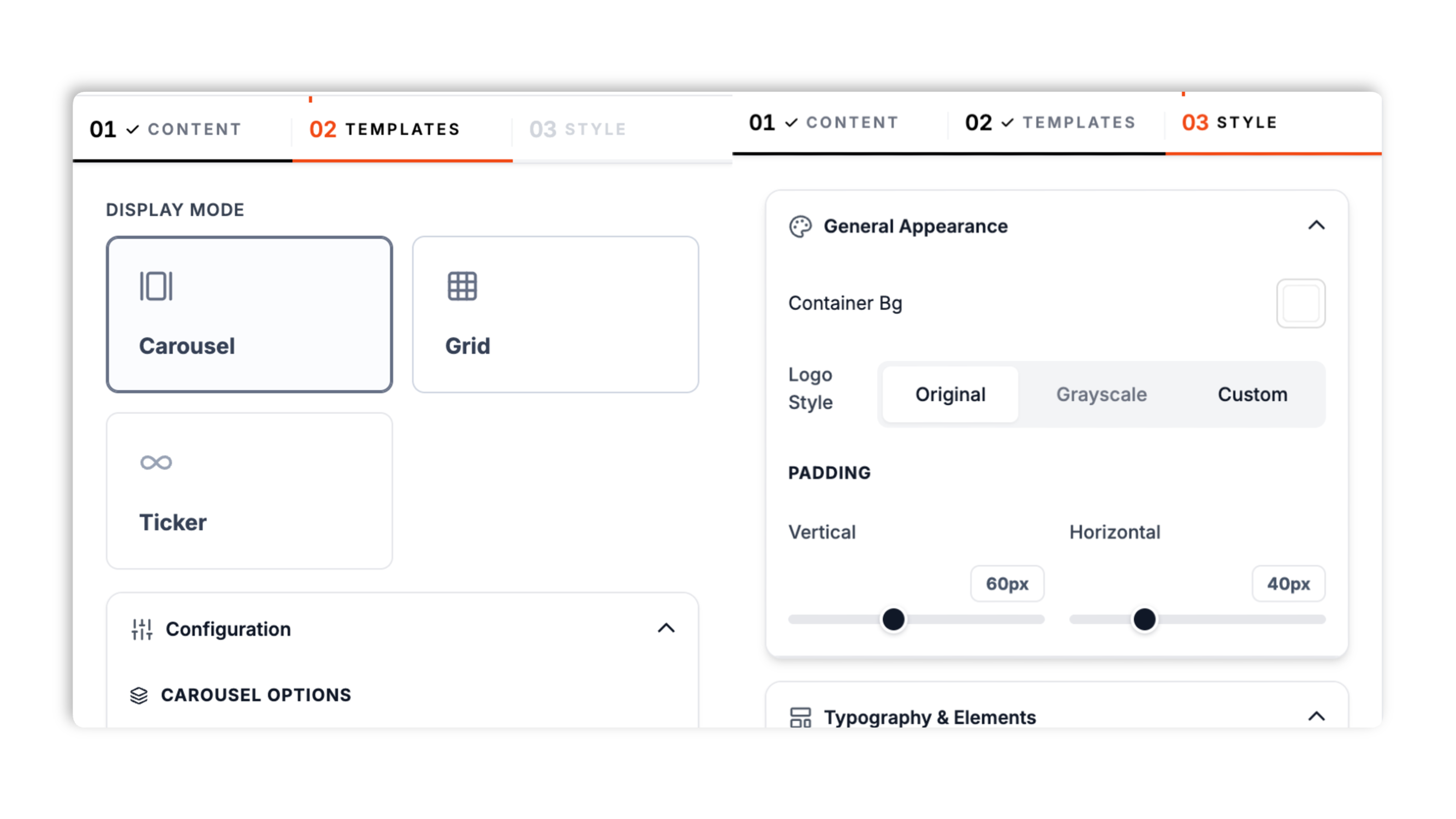Image resolution: width=1456 pixels, height=819 pixels.
Task: Open the 03 Style tab in left panel
Action: (x=622, y=129)
